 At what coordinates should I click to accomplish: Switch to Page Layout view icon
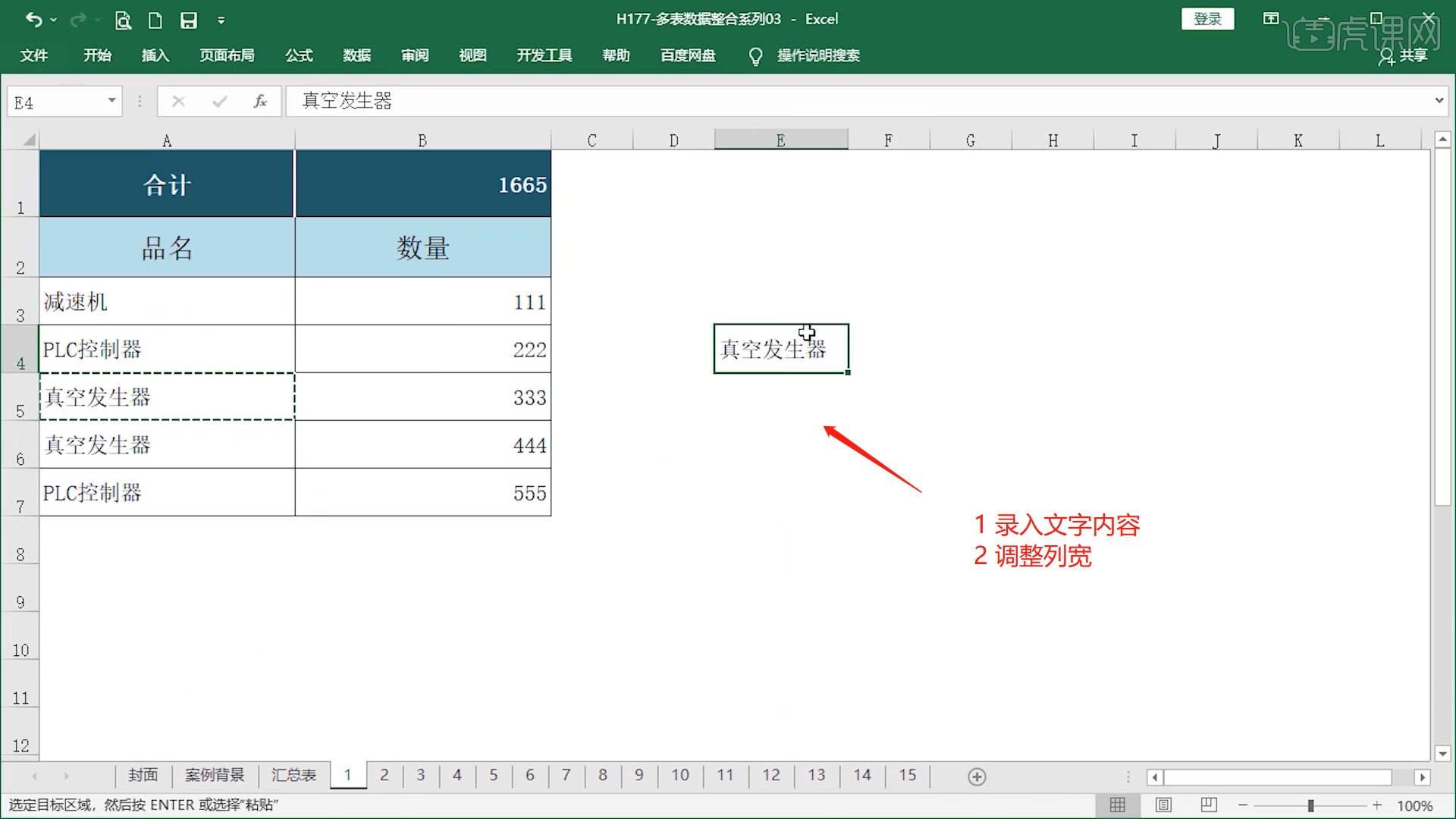tap(1163, 805)
